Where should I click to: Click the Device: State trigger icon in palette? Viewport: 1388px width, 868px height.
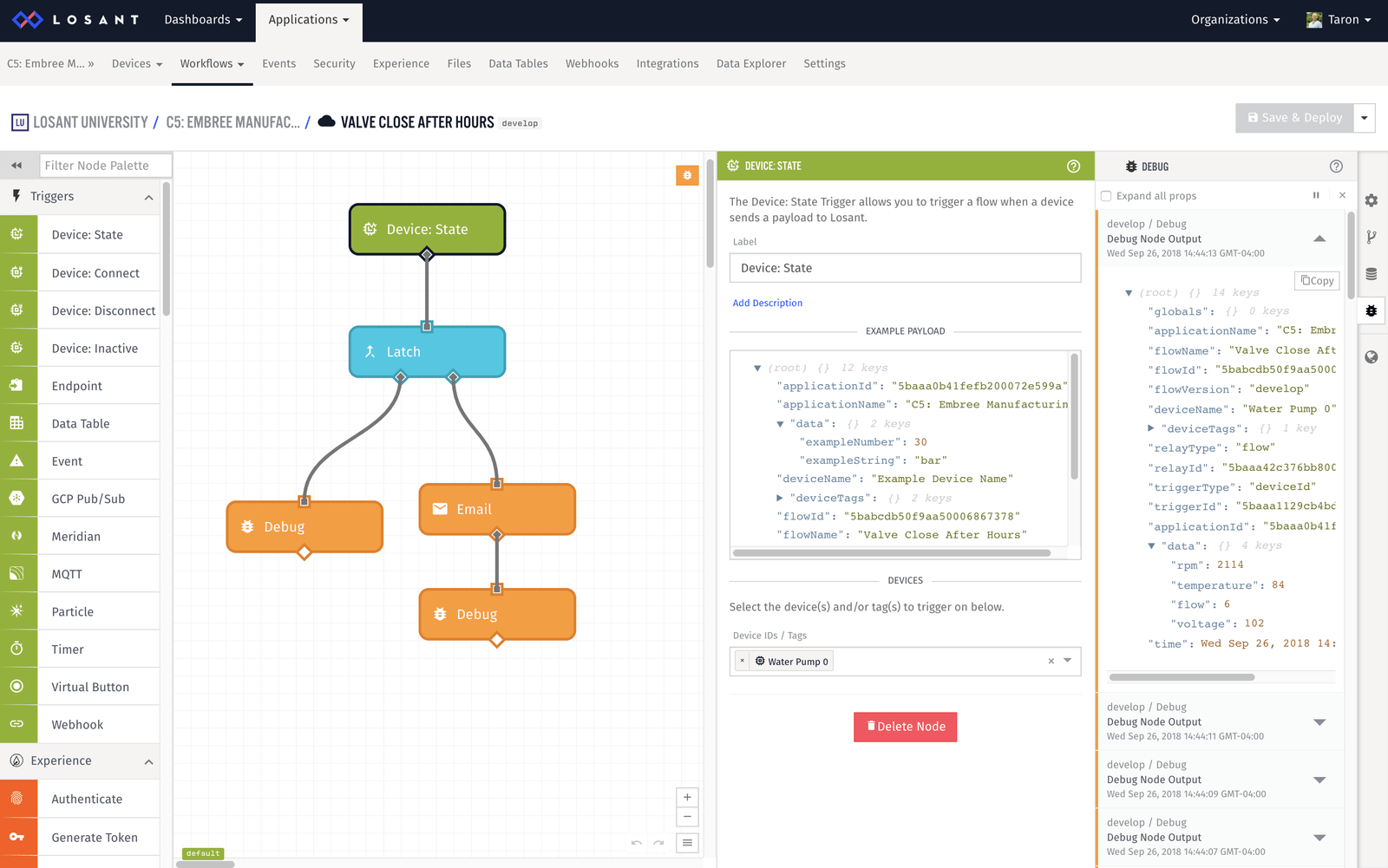tap(17, 234)
